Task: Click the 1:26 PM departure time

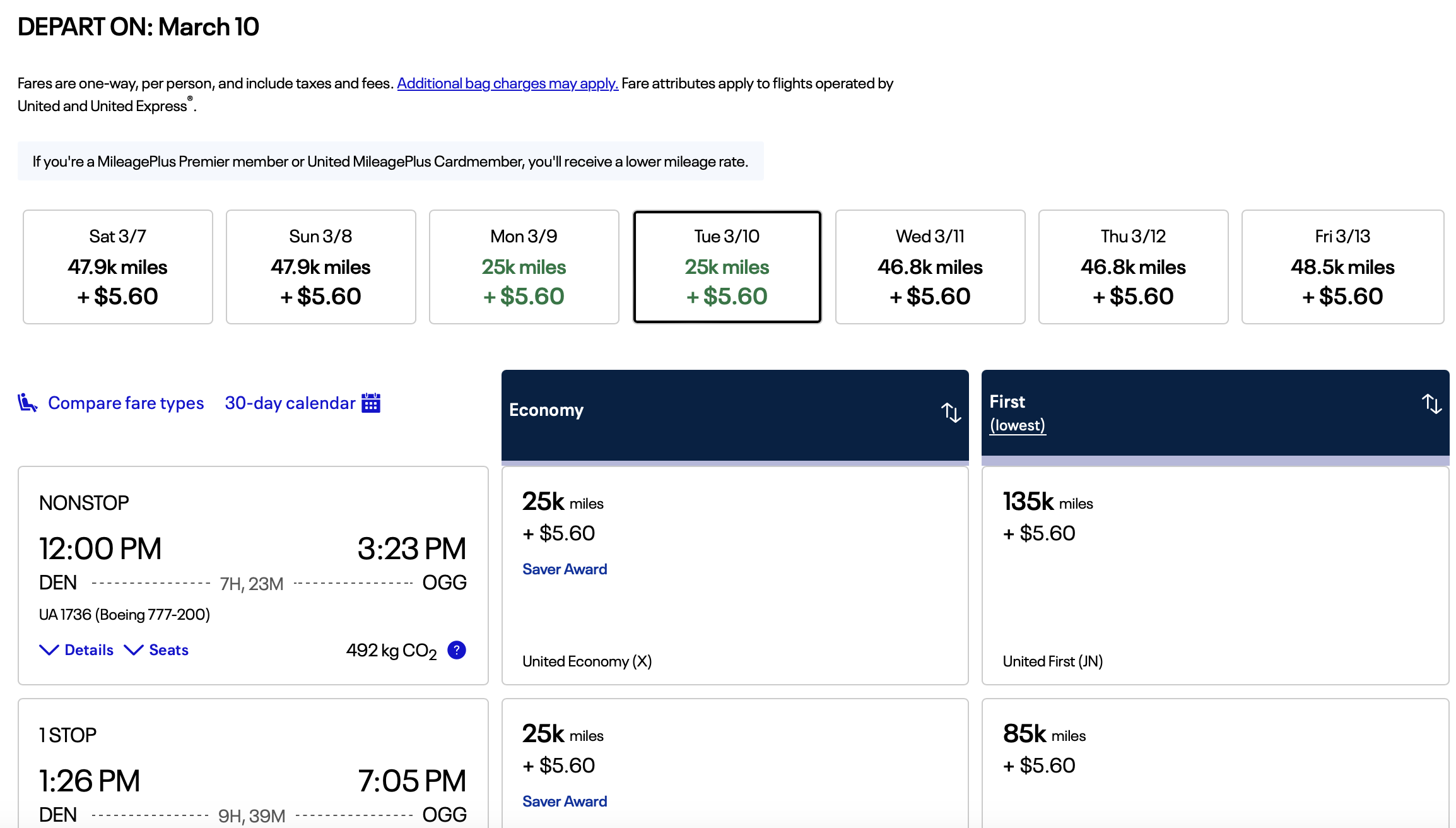Action: tap(90, 781)
